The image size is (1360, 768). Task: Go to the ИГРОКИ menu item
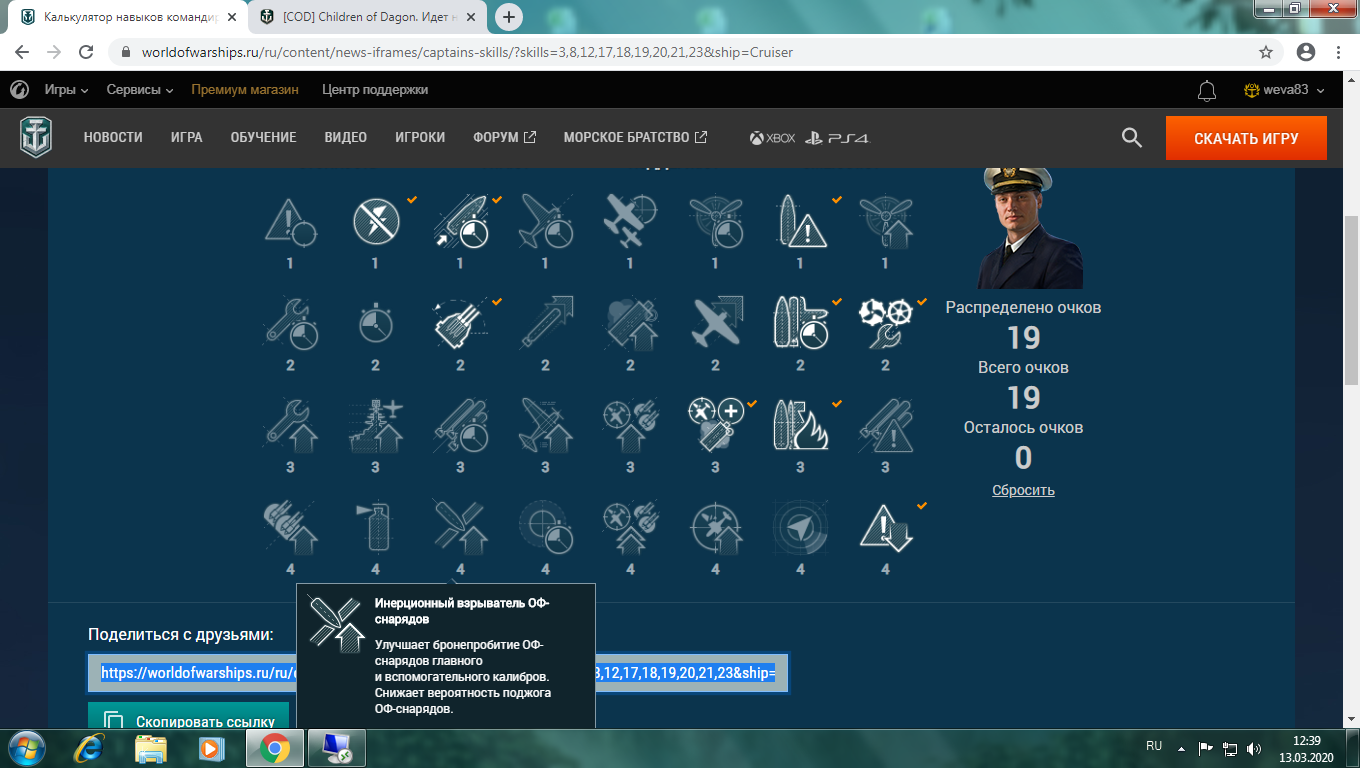(x=420, y=138)
